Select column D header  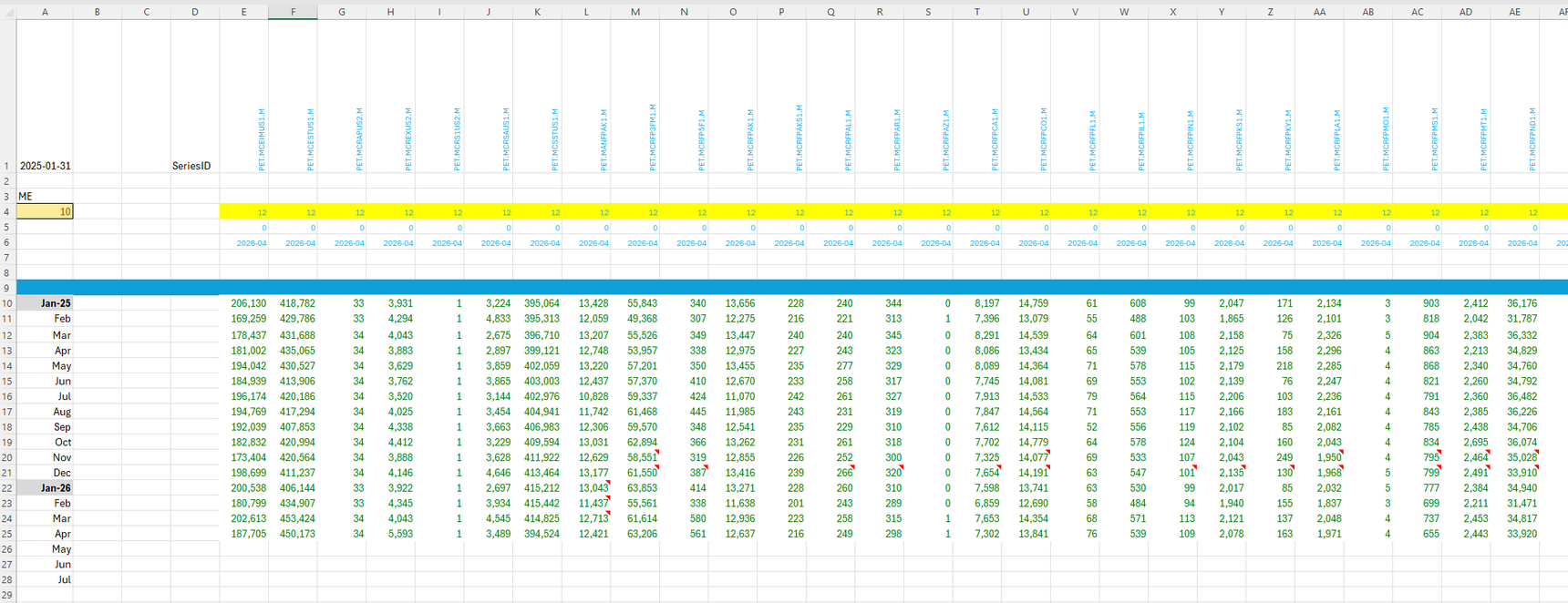tap(195, 12)
